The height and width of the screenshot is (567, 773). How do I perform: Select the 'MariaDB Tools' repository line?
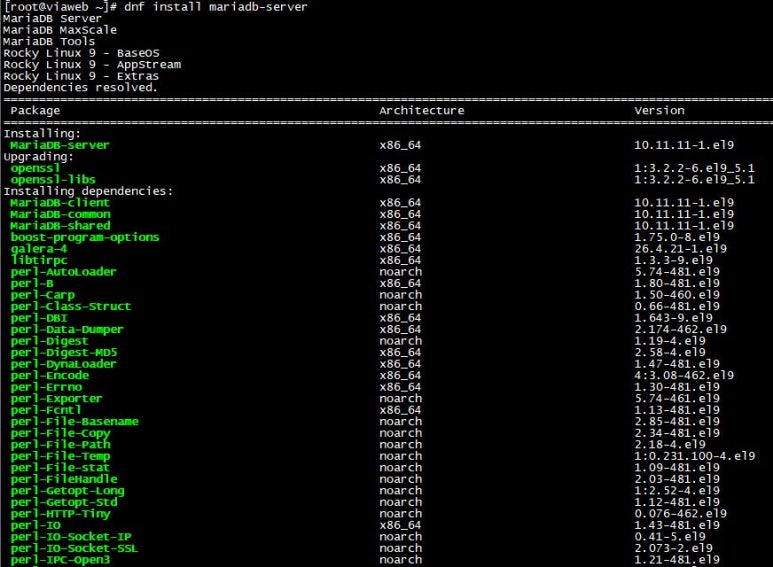(49, 41)
